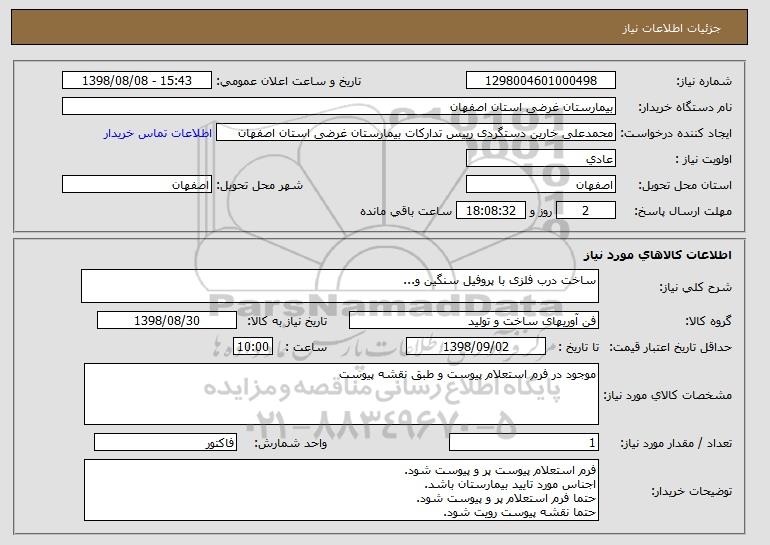
Task: Click the label واحد شمارش
Action: 290,444
